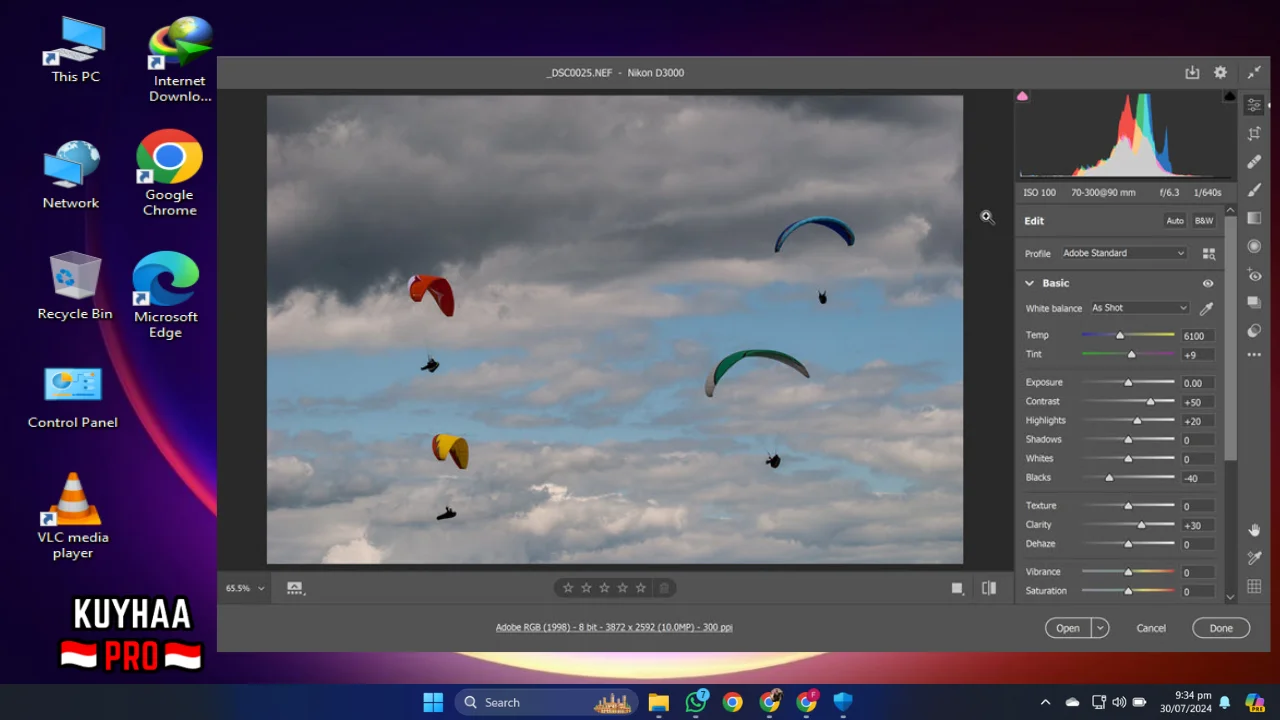
Task: Click the Blacks slider handle
Action: coord(1109,477)
